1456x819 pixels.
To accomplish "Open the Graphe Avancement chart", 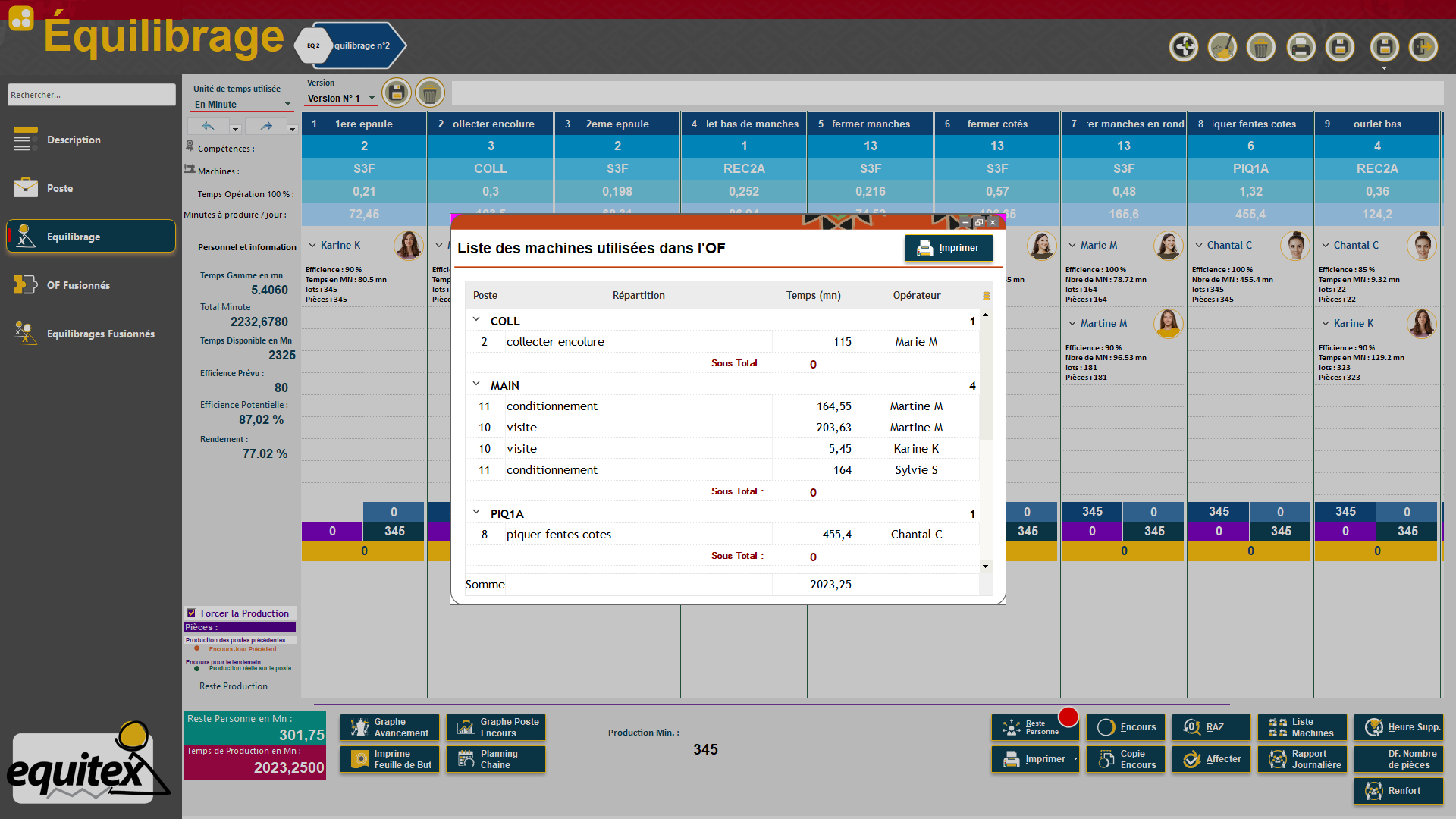I will pyautogui.click(x=390, y=727).
